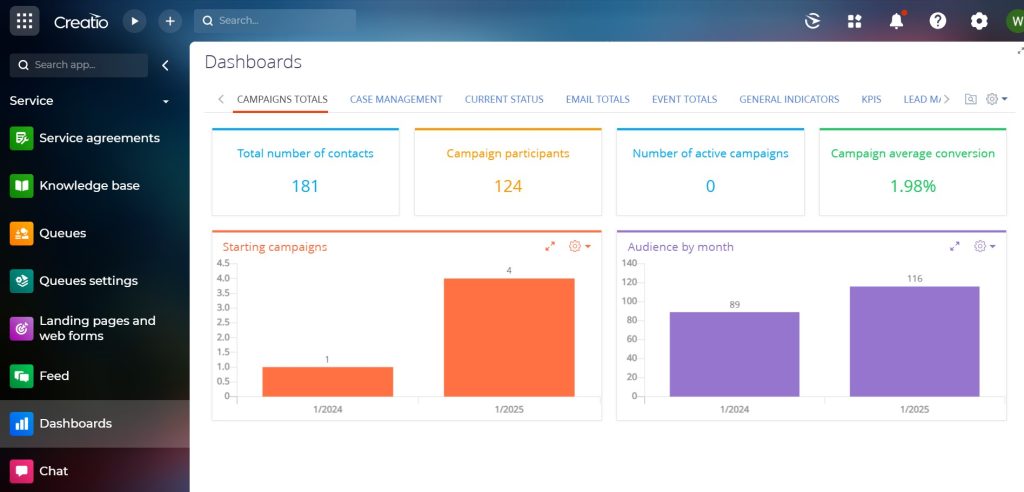Open Audience by month settings dropdown

[x=985, y=246]
